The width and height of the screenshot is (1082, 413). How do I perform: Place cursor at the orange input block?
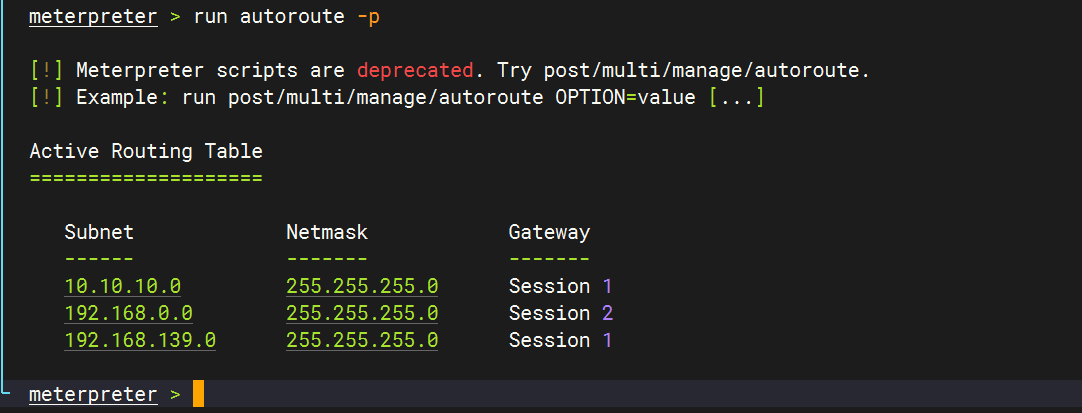[198, 394]
